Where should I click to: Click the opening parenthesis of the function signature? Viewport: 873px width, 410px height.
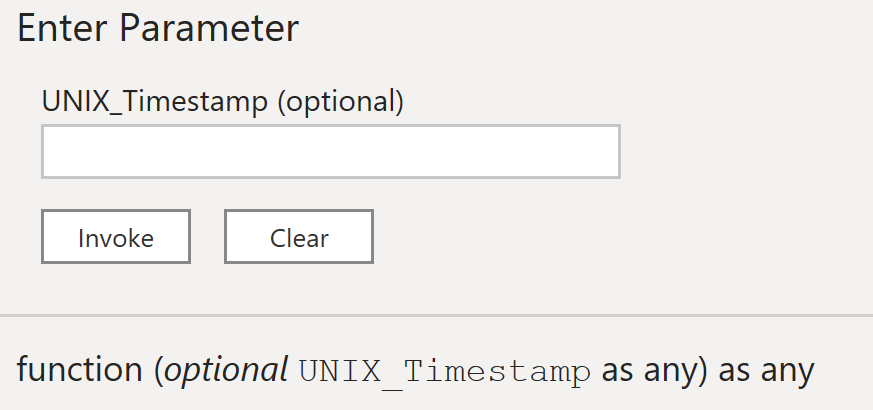[x=159, y=371]
